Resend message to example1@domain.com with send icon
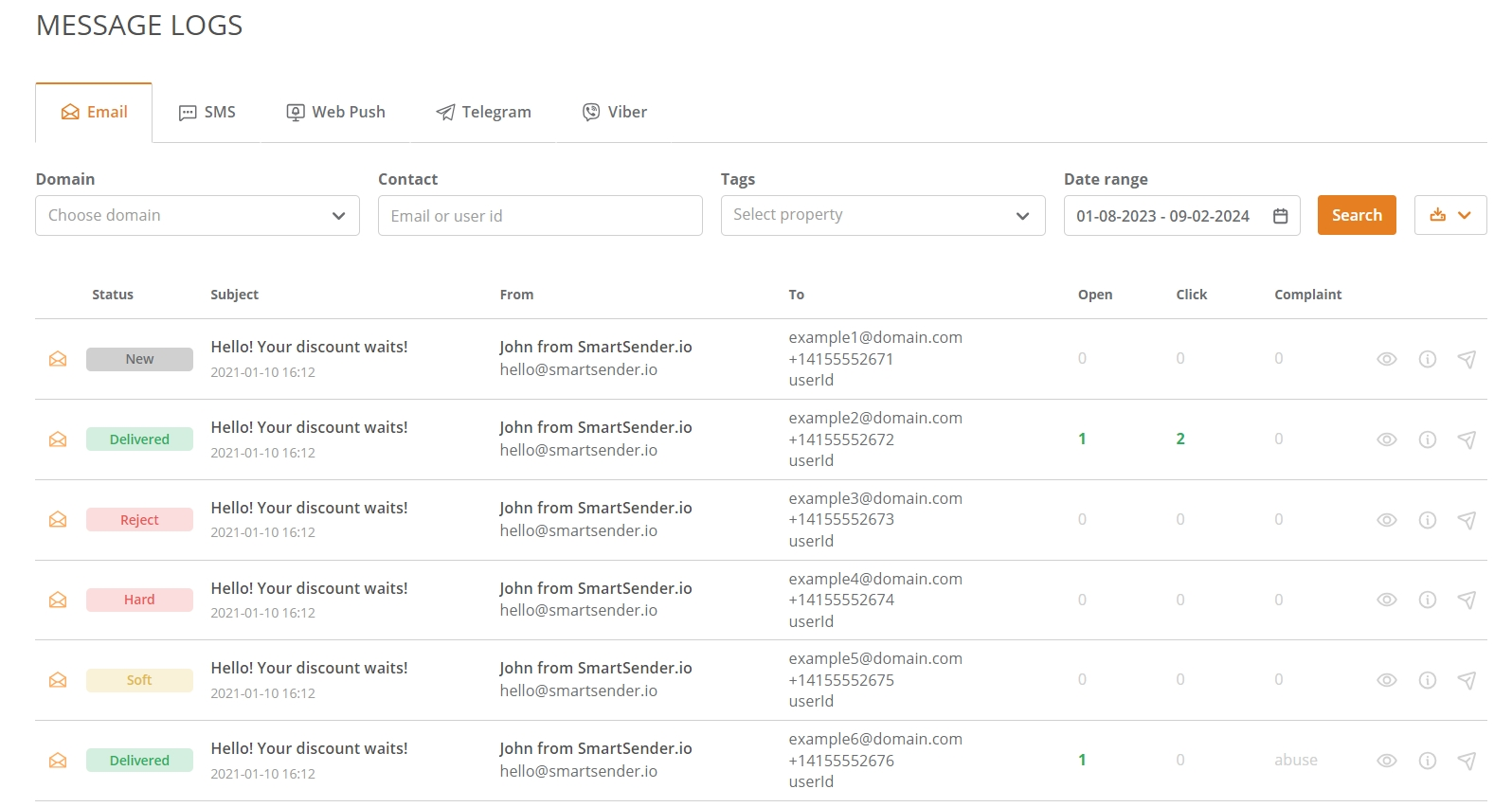Image resolution: width=1512 pixels, height=807 pixels. click(1467, 359)
